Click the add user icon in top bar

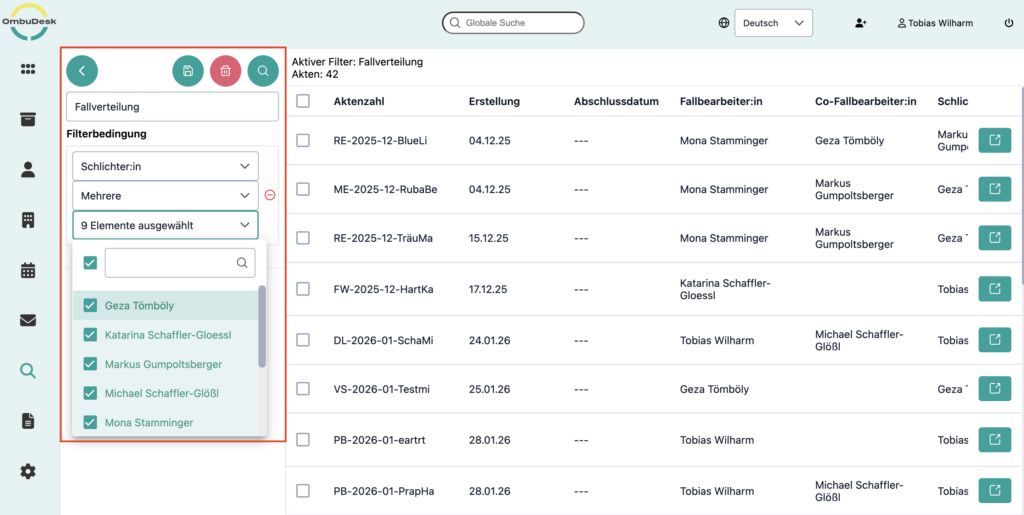pyautogui.click(x=861, y=23)
